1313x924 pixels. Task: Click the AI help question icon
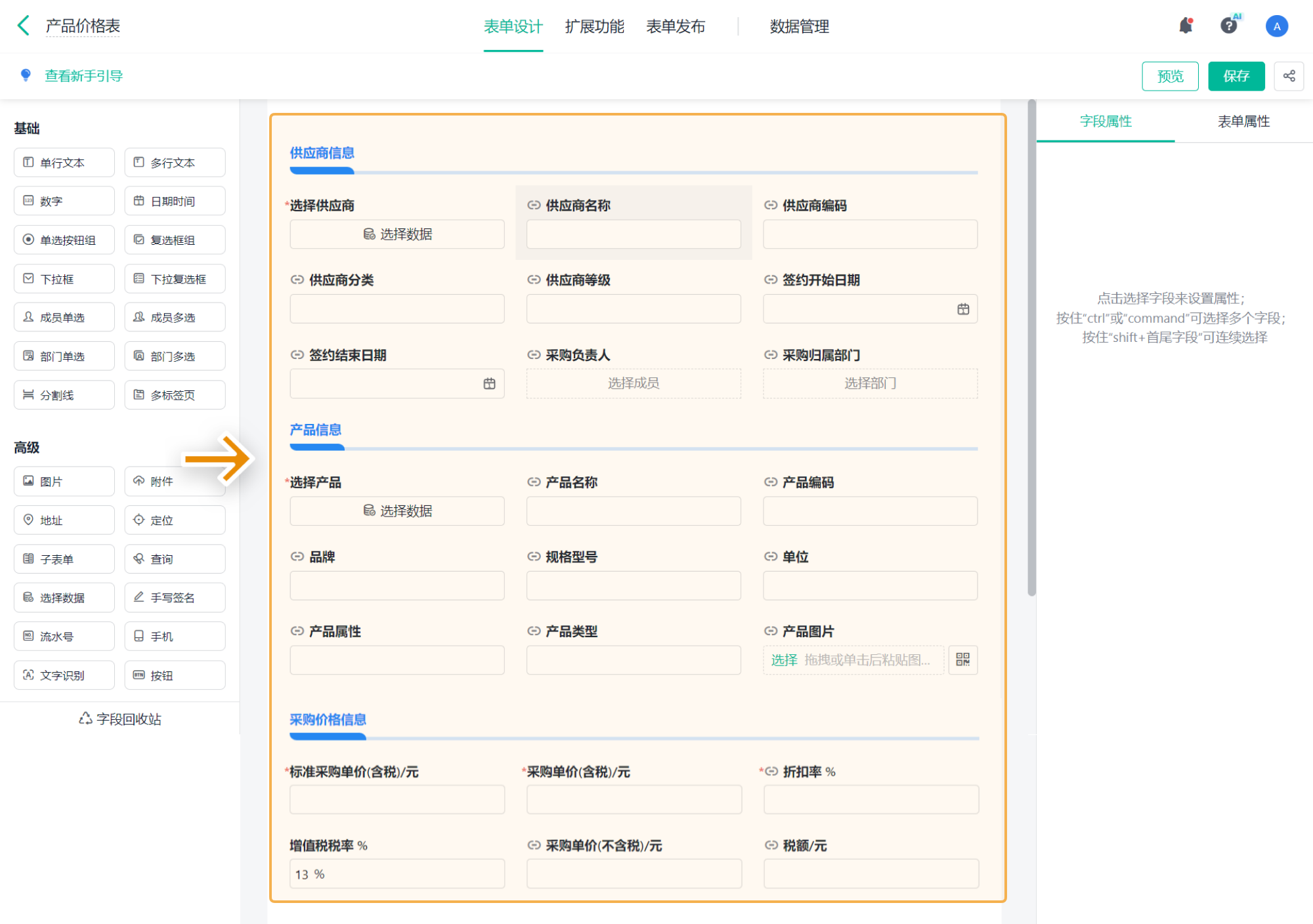point(1229,26)
